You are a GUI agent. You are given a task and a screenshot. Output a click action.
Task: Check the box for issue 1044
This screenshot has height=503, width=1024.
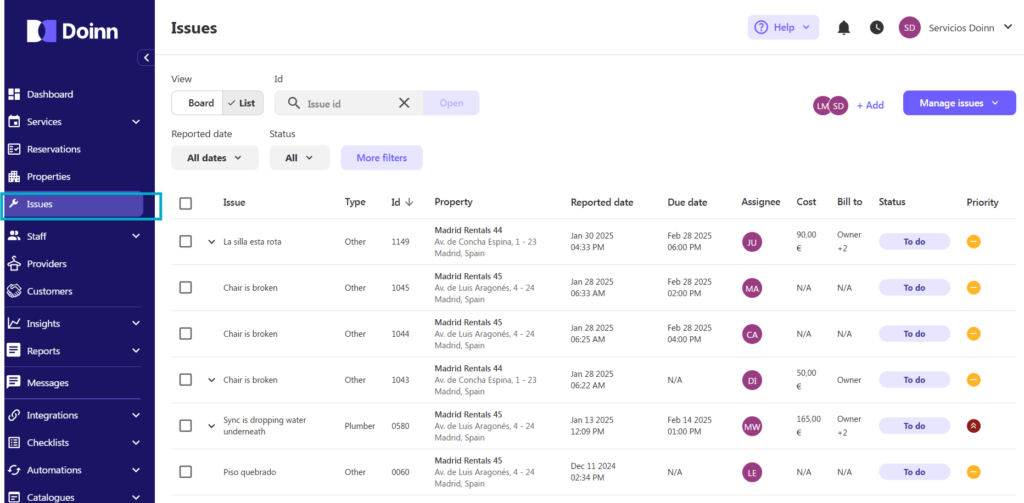tap(185, 334)
